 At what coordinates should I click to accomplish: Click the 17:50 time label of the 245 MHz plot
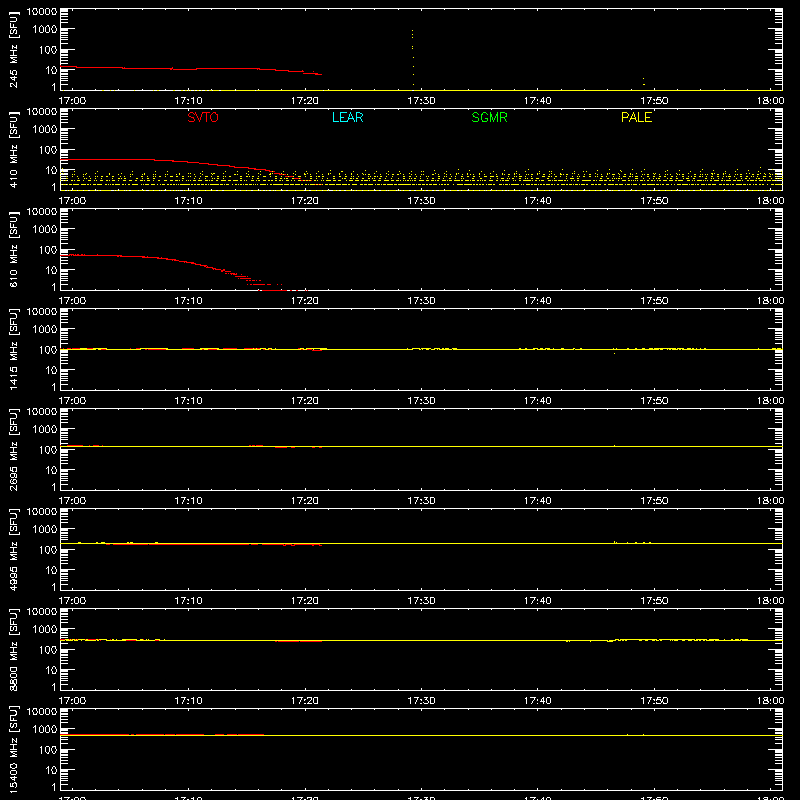tap(654, 101)
